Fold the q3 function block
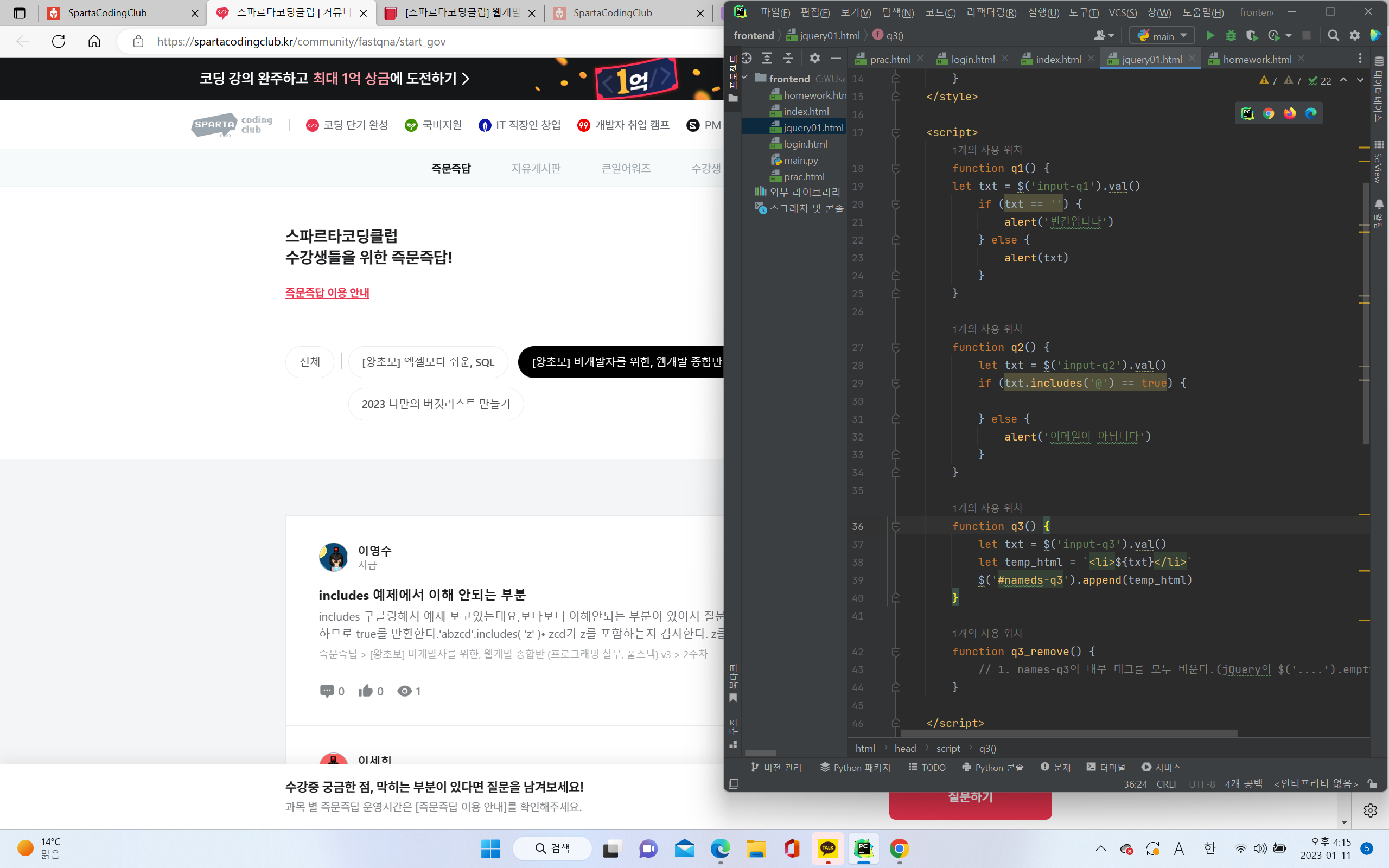 [895, 526]
